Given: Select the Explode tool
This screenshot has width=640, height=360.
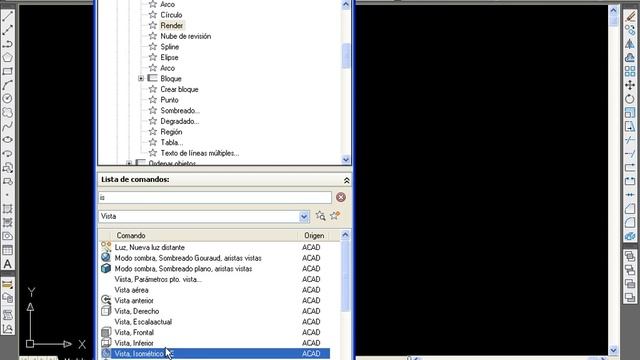Looking at the screenshot, I should pyautogui.click(x=630, y=237).
